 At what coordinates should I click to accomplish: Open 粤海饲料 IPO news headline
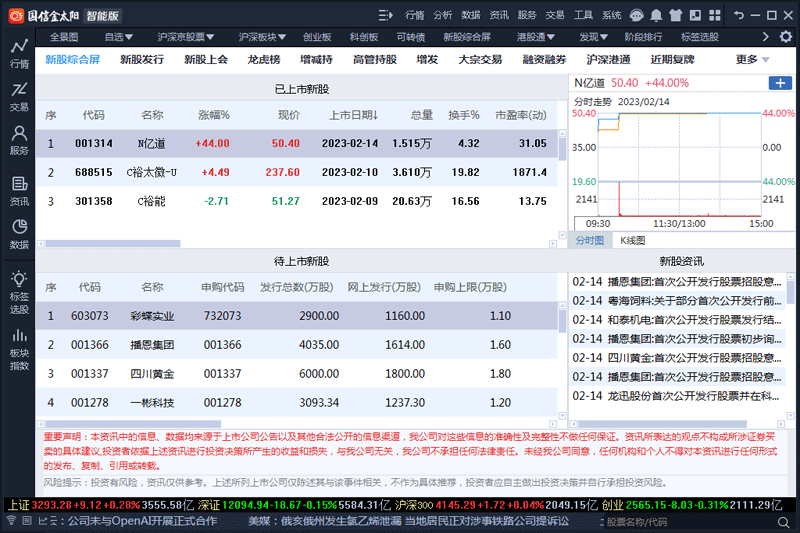677,301
